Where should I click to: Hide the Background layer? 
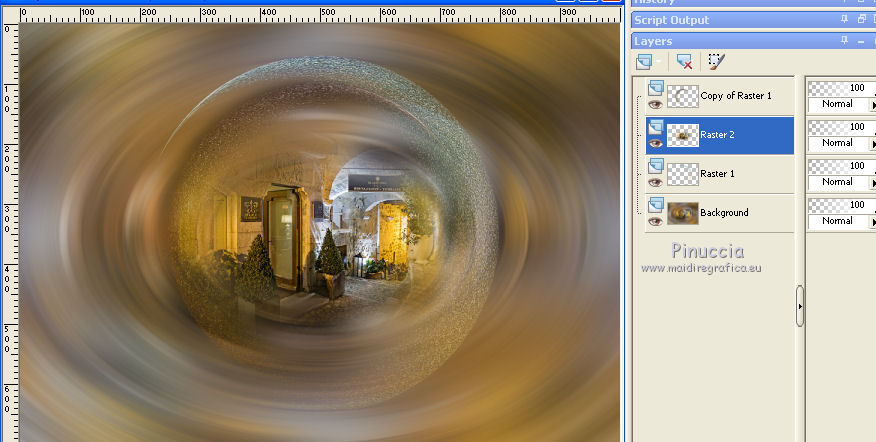(x=655, y=222)
